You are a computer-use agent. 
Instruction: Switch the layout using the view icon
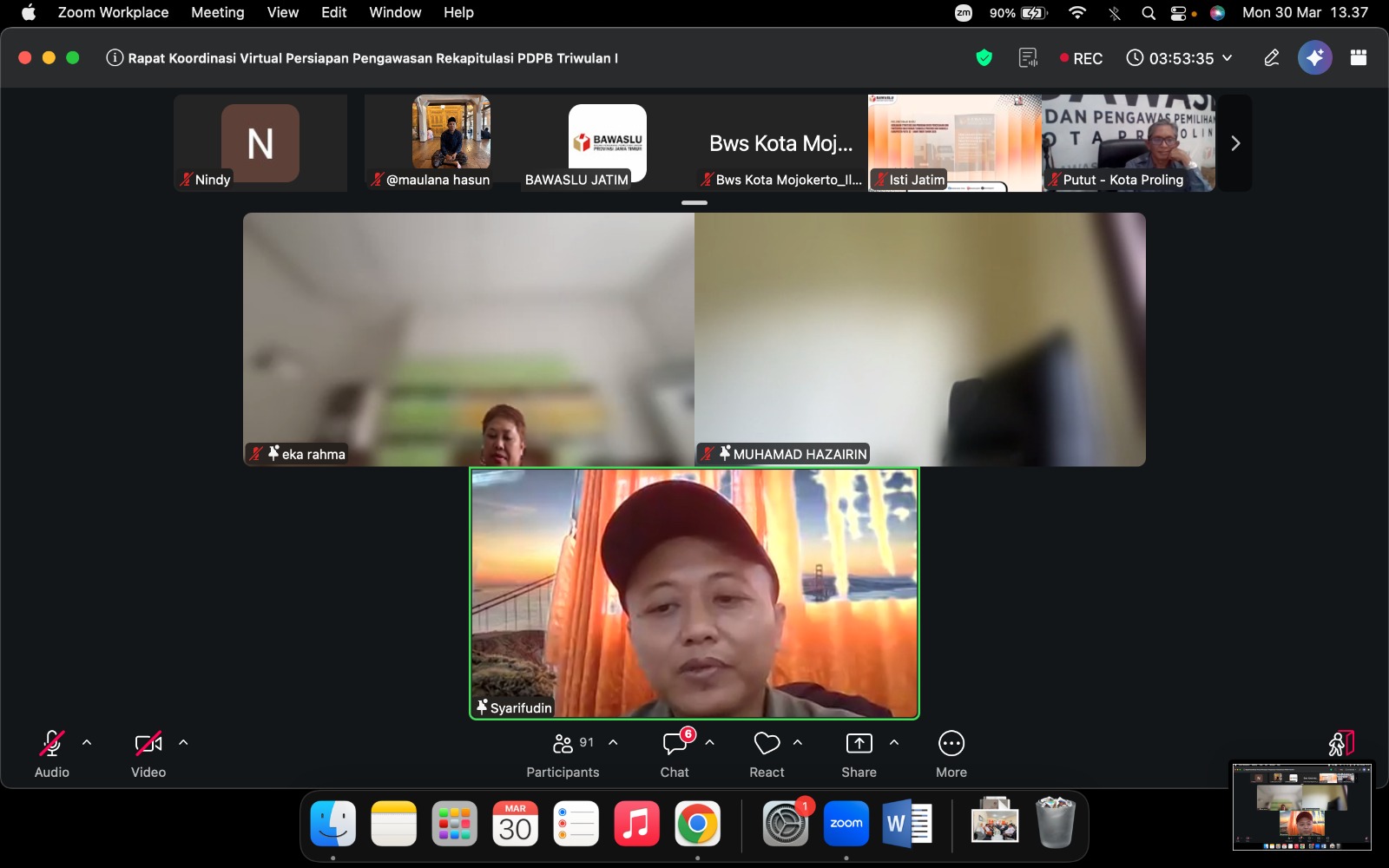coord(1359,58)
